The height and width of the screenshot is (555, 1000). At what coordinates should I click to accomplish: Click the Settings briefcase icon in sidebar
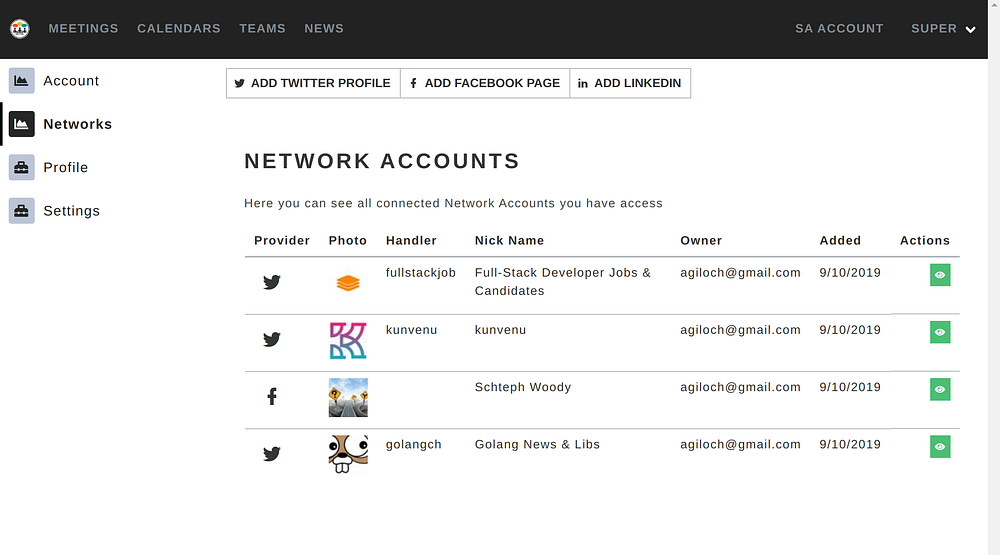[x=22, y=211]
